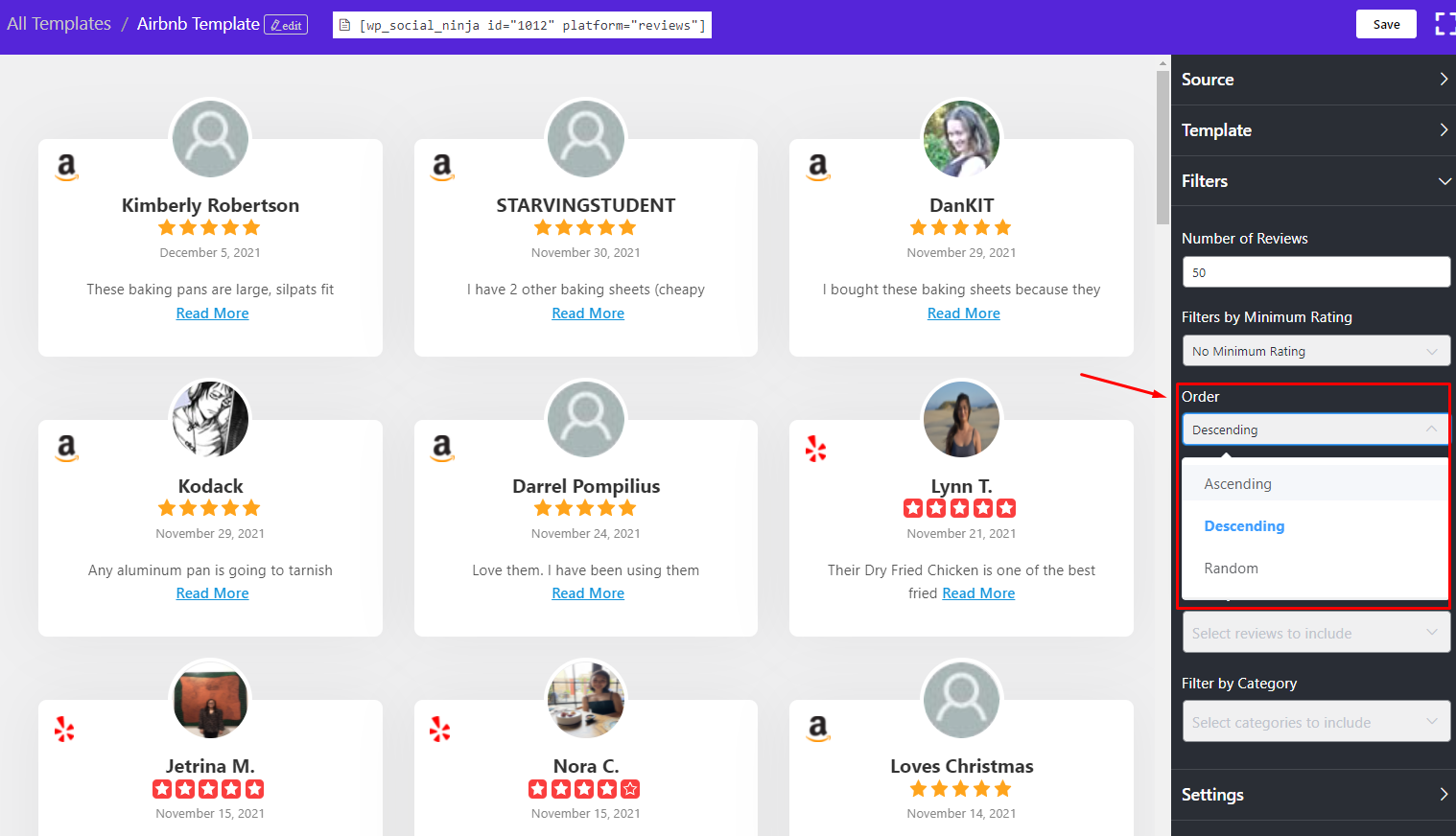The width and height of the screenshot is (1456, 836).
Task: Go to All Templates breadcrumb
Action: click(59, 24)
